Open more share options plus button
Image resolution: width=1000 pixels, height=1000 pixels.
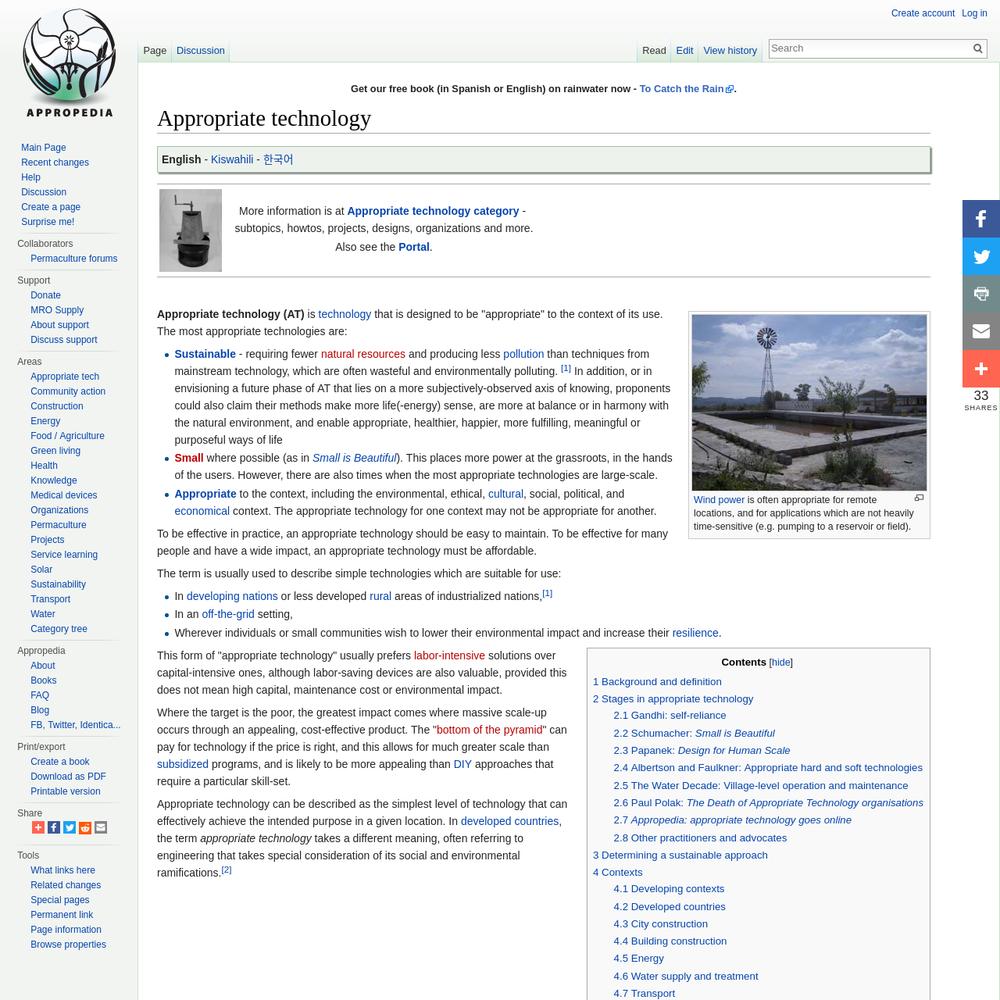coord(981,369)
